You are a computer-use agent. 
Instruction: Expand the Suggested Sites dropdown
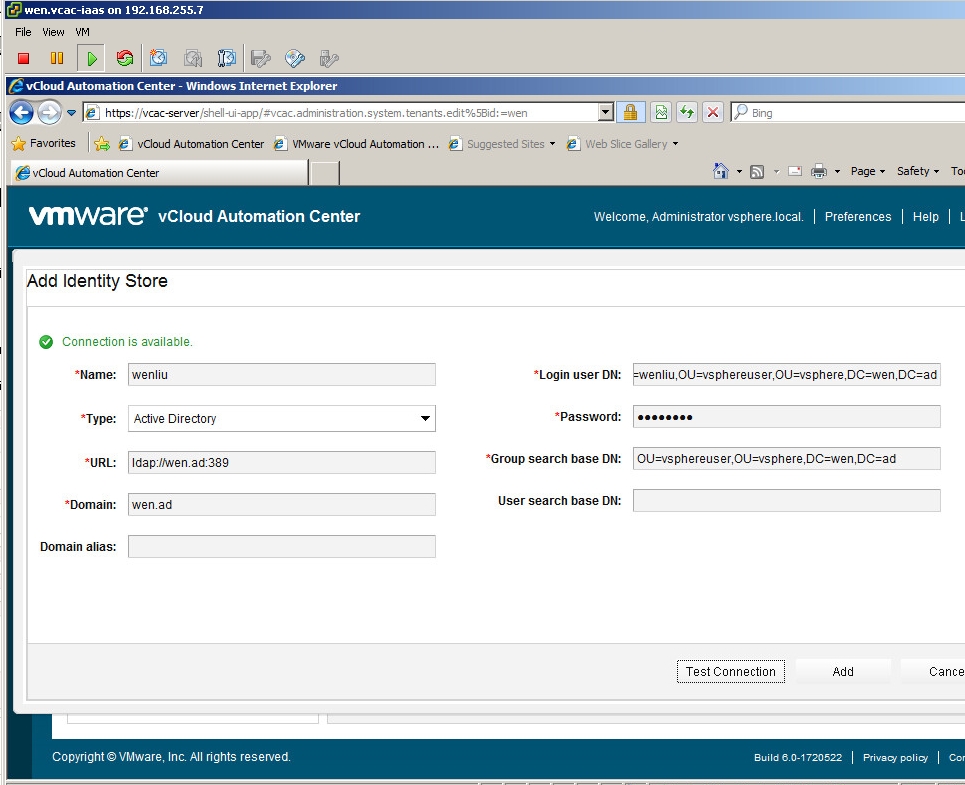(552, 144)
